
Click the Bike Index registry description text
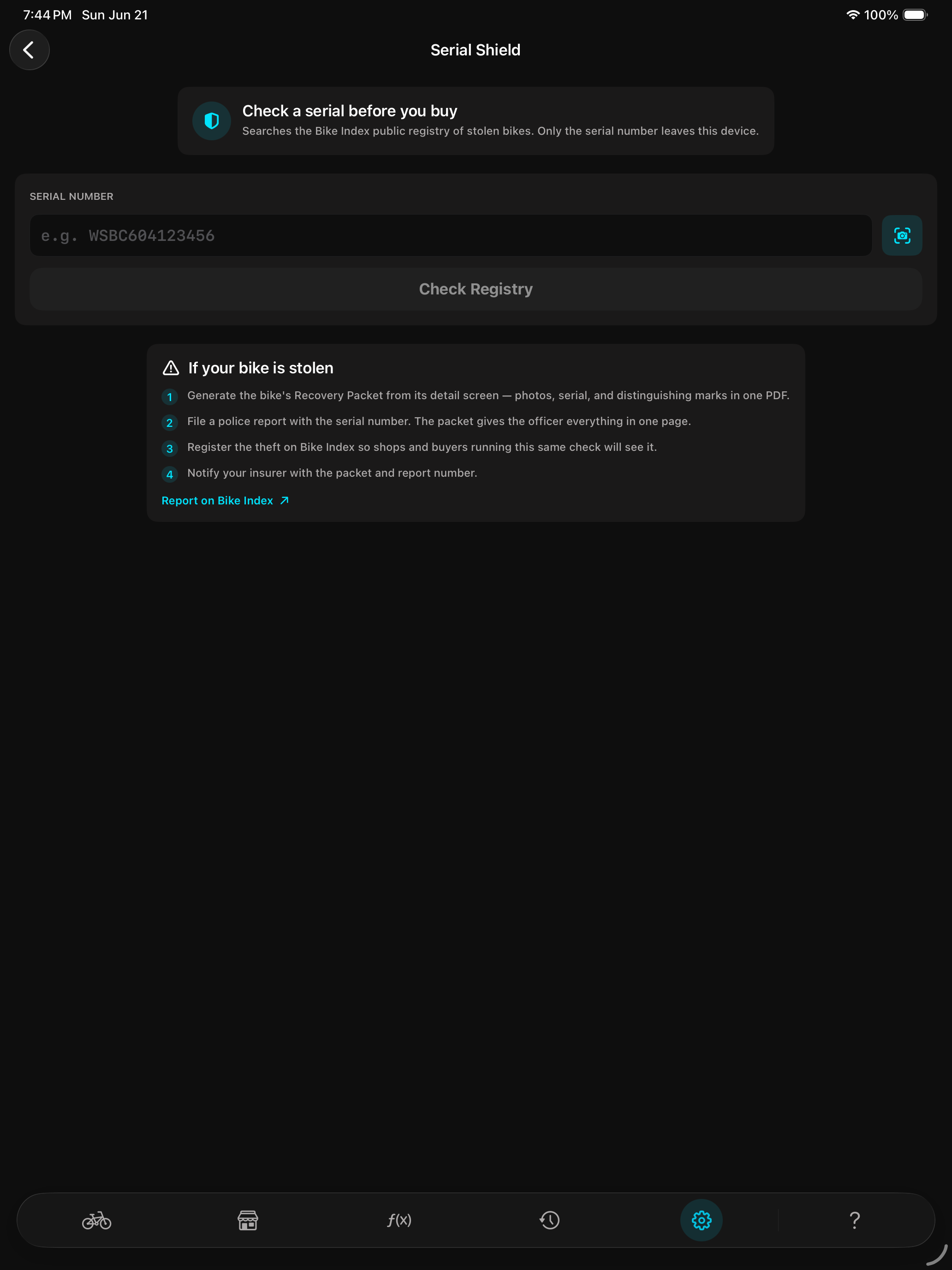[x=500, y=131]
